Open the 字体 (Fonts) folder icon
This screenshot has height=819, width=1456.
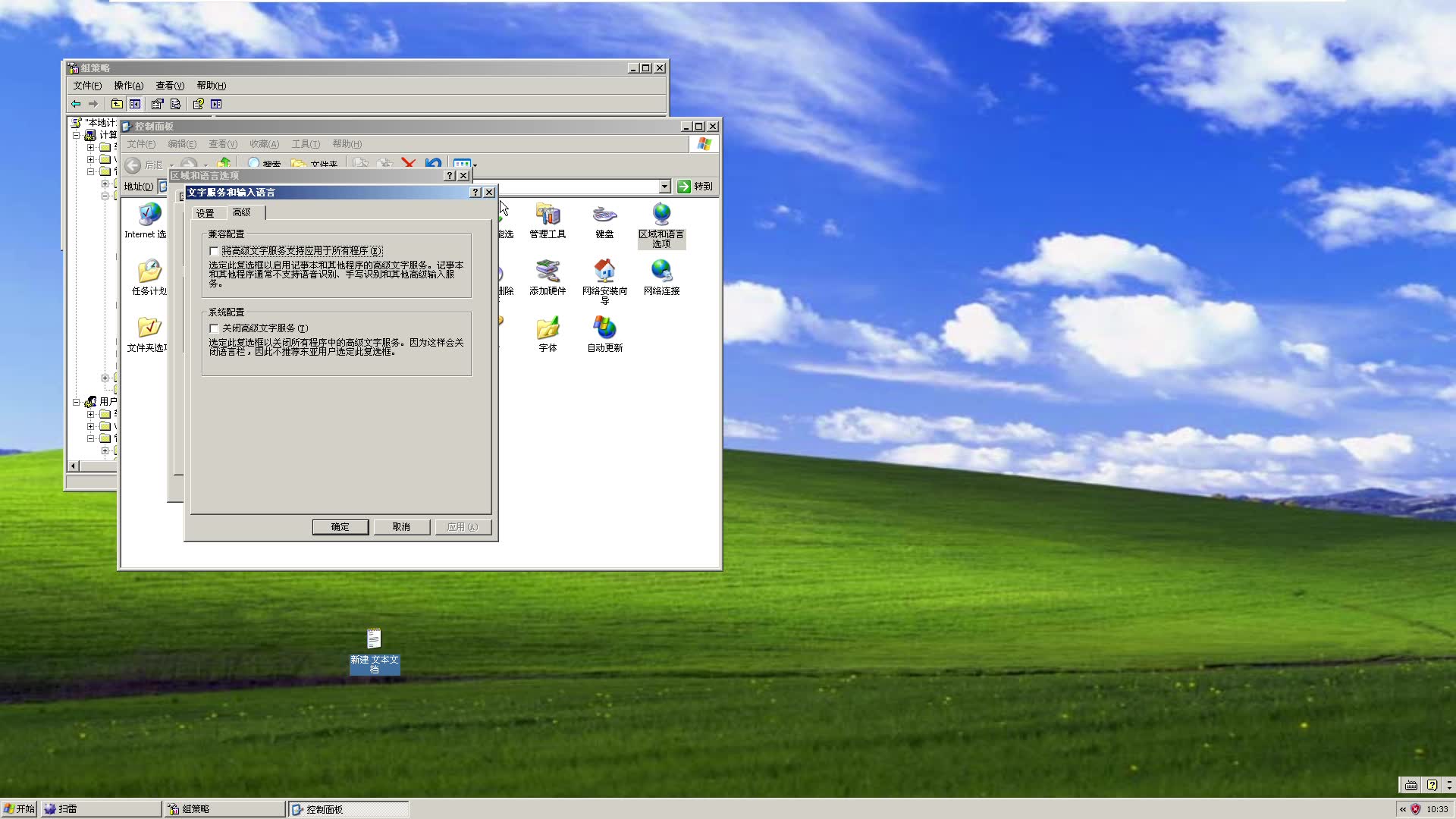tap(548, 329)
